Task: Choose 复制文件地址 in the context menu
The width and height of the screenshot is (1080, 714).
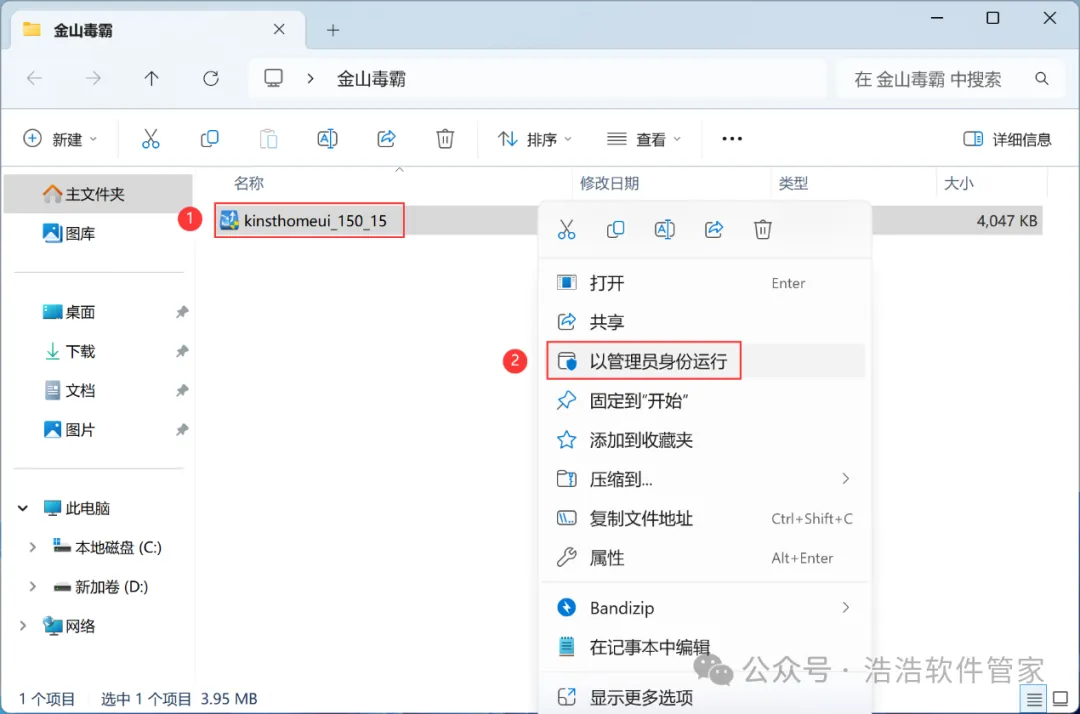Action: (x=704, y=518)
